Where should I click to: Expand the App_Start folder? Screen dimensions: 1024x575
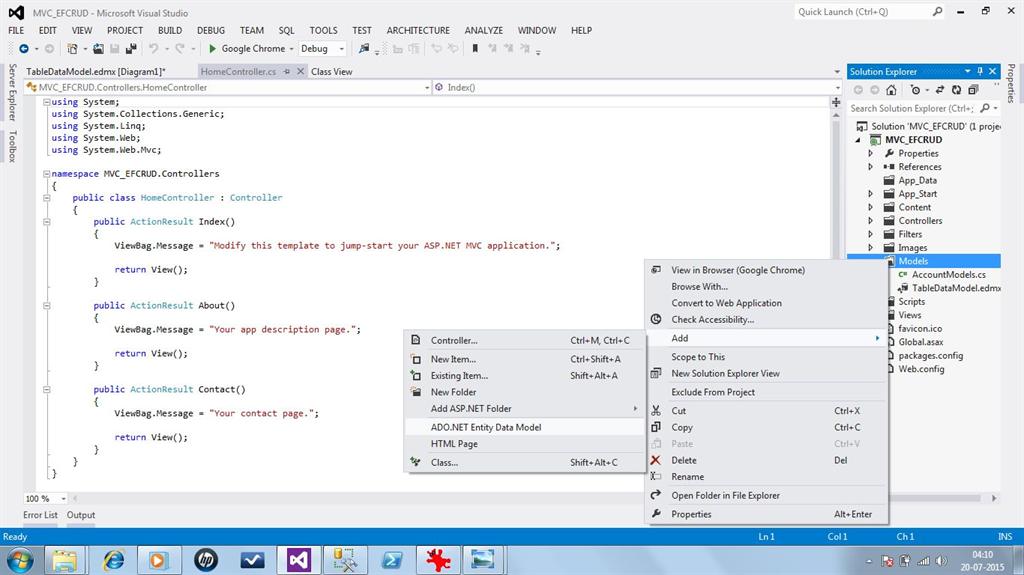coord(871,194)
